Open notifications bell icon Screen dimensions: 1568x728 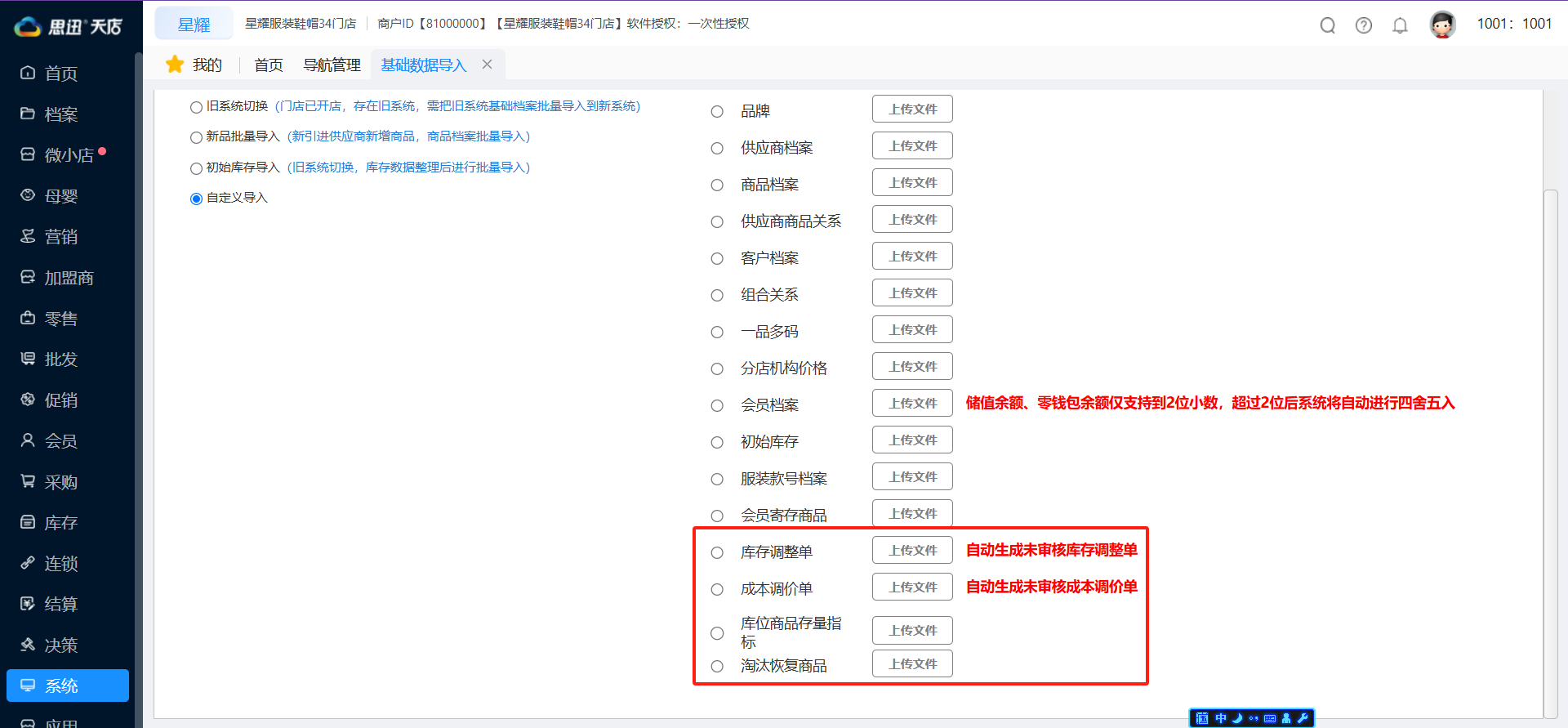tap(1400, 25)
